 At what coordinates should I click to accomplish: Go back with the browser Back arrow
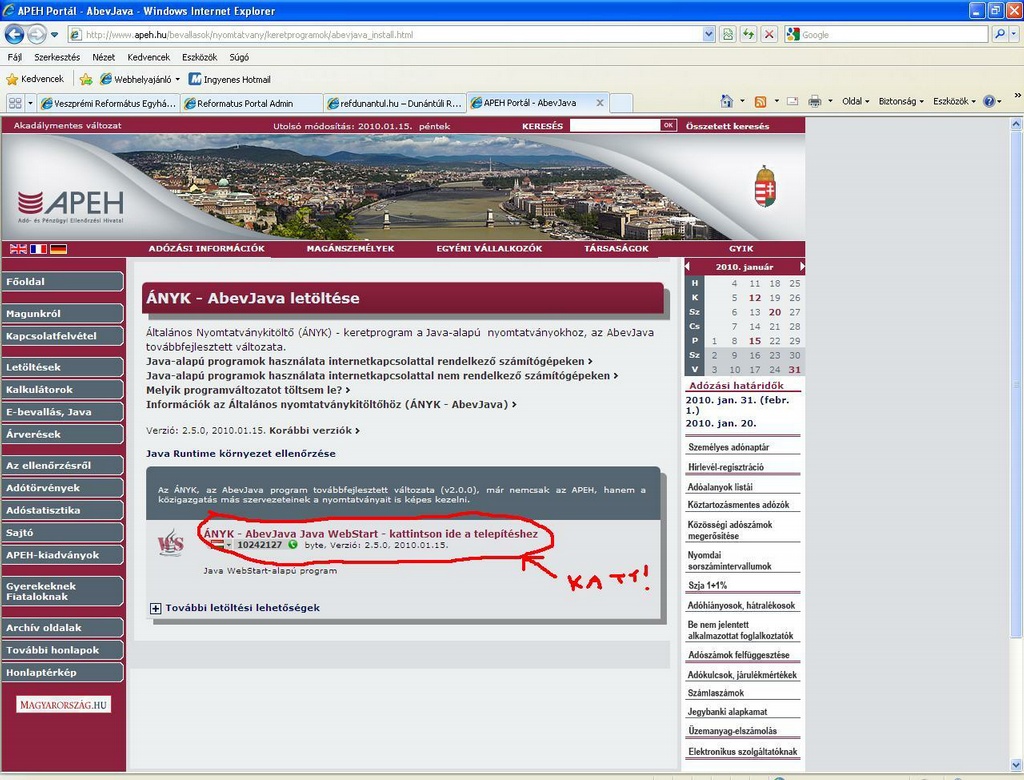point(14,34)
